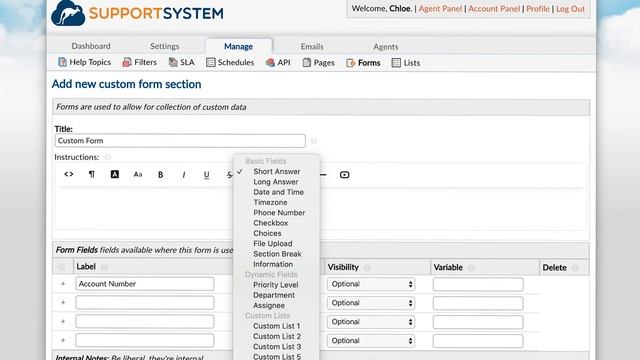
Task: Choose Custom List 3 option
Action: pyautogui.click(x=277, y=347)
